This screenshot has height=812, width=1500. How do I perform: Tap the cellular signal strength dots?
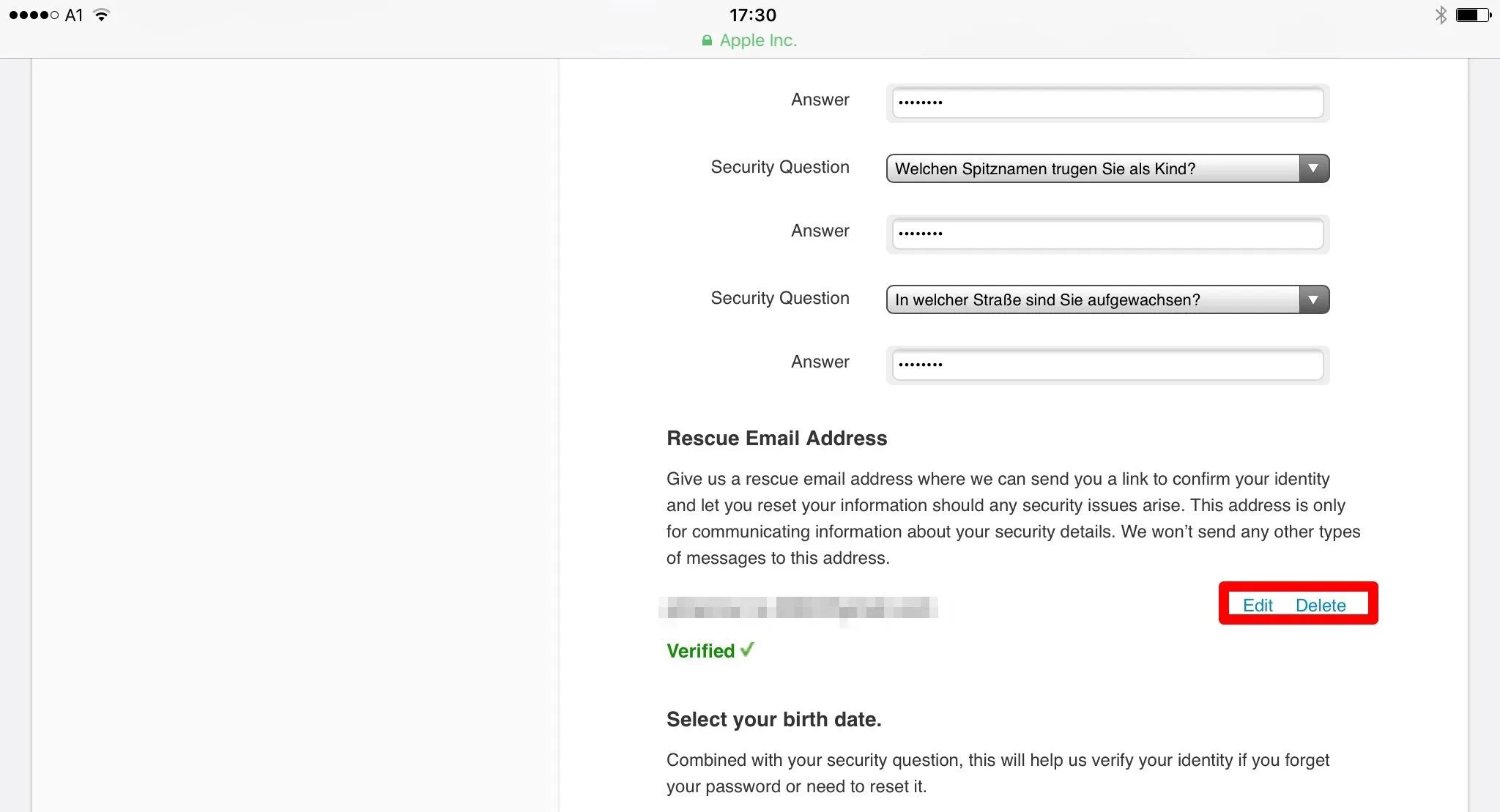tap(34, 15)
